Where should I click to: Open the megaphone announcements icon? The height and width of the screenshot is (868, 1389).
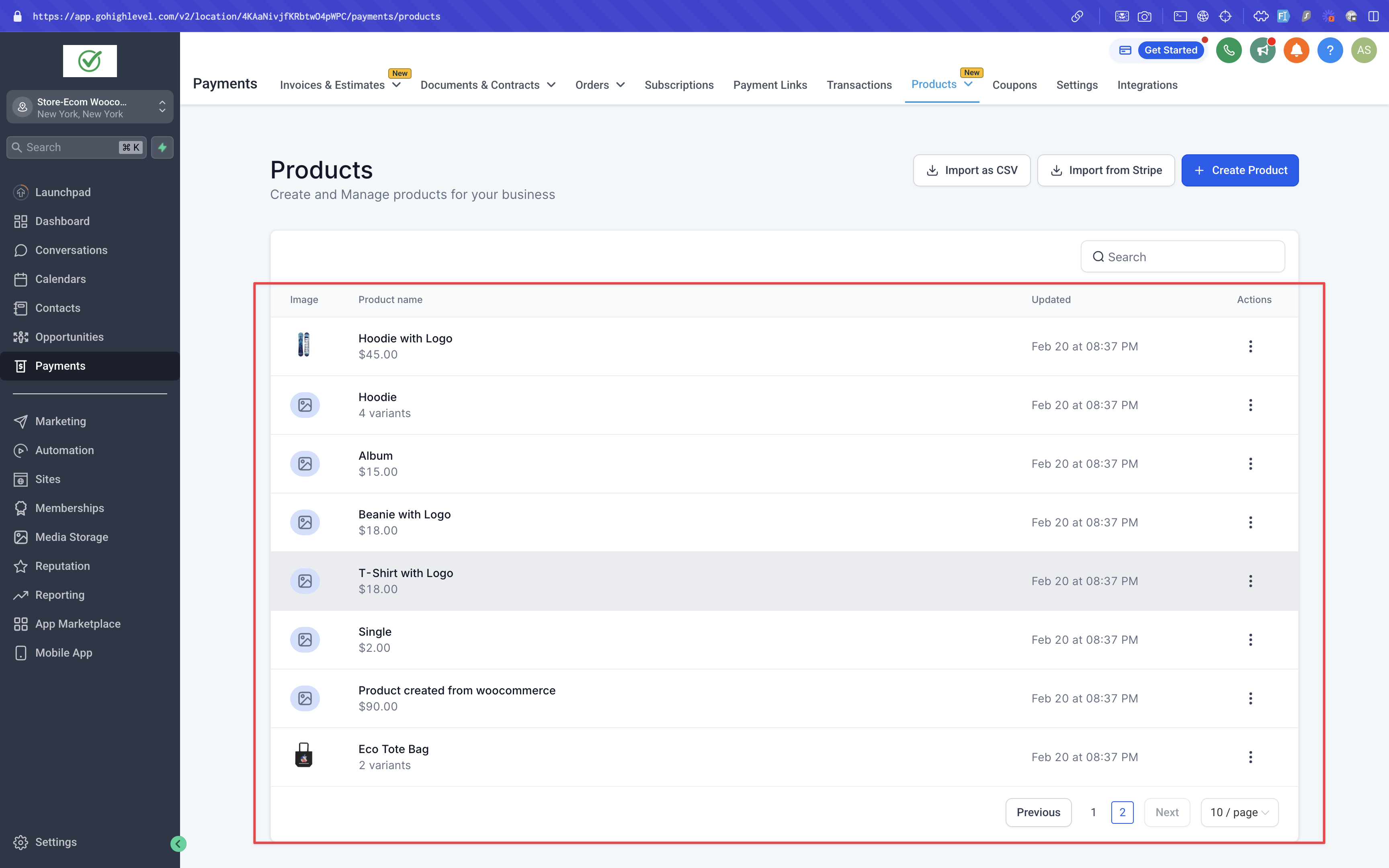coord(1263,51)
